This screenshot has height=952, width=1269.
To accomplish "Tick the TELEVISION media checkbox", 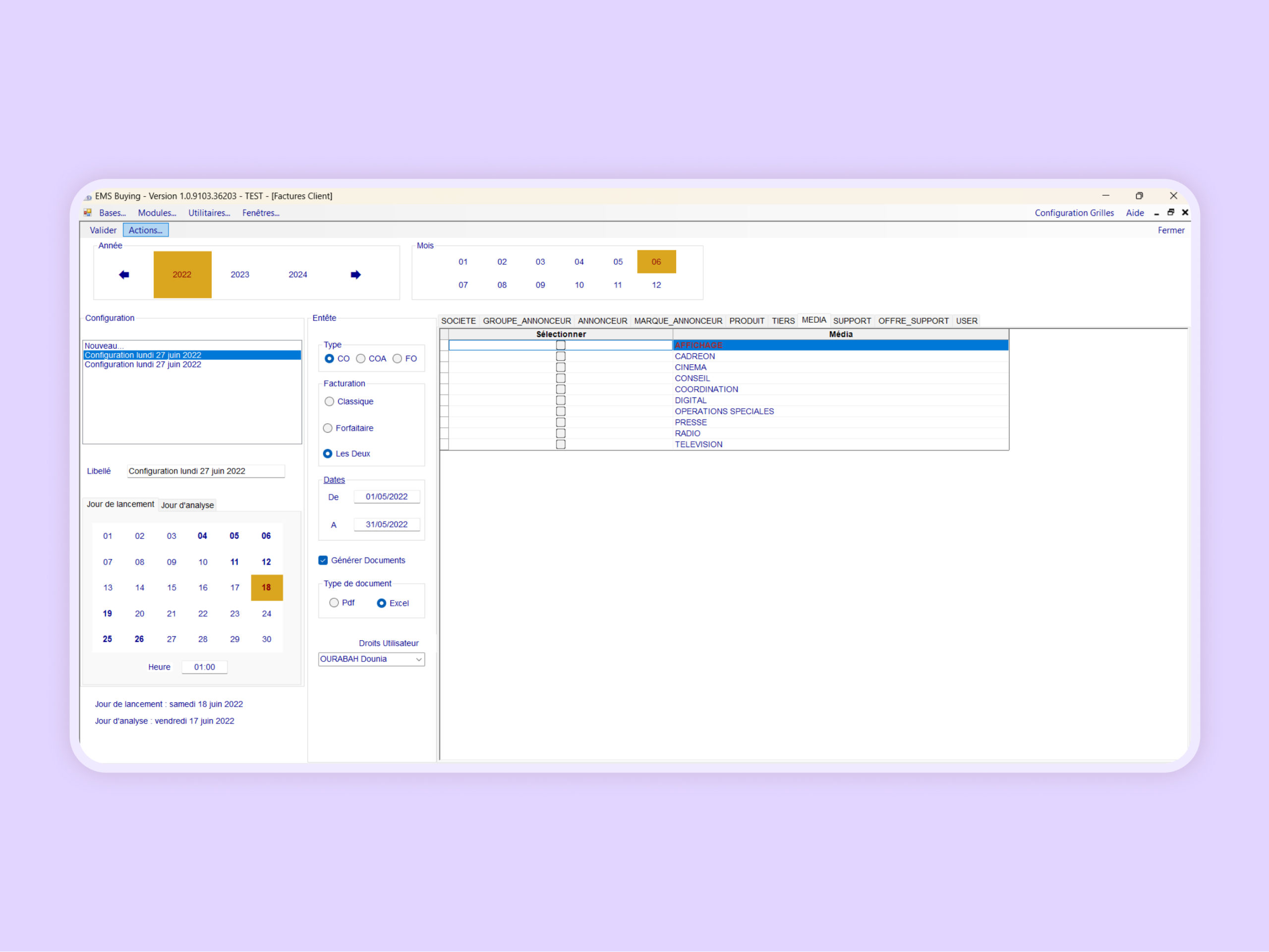I will click(x=561, y=445).
